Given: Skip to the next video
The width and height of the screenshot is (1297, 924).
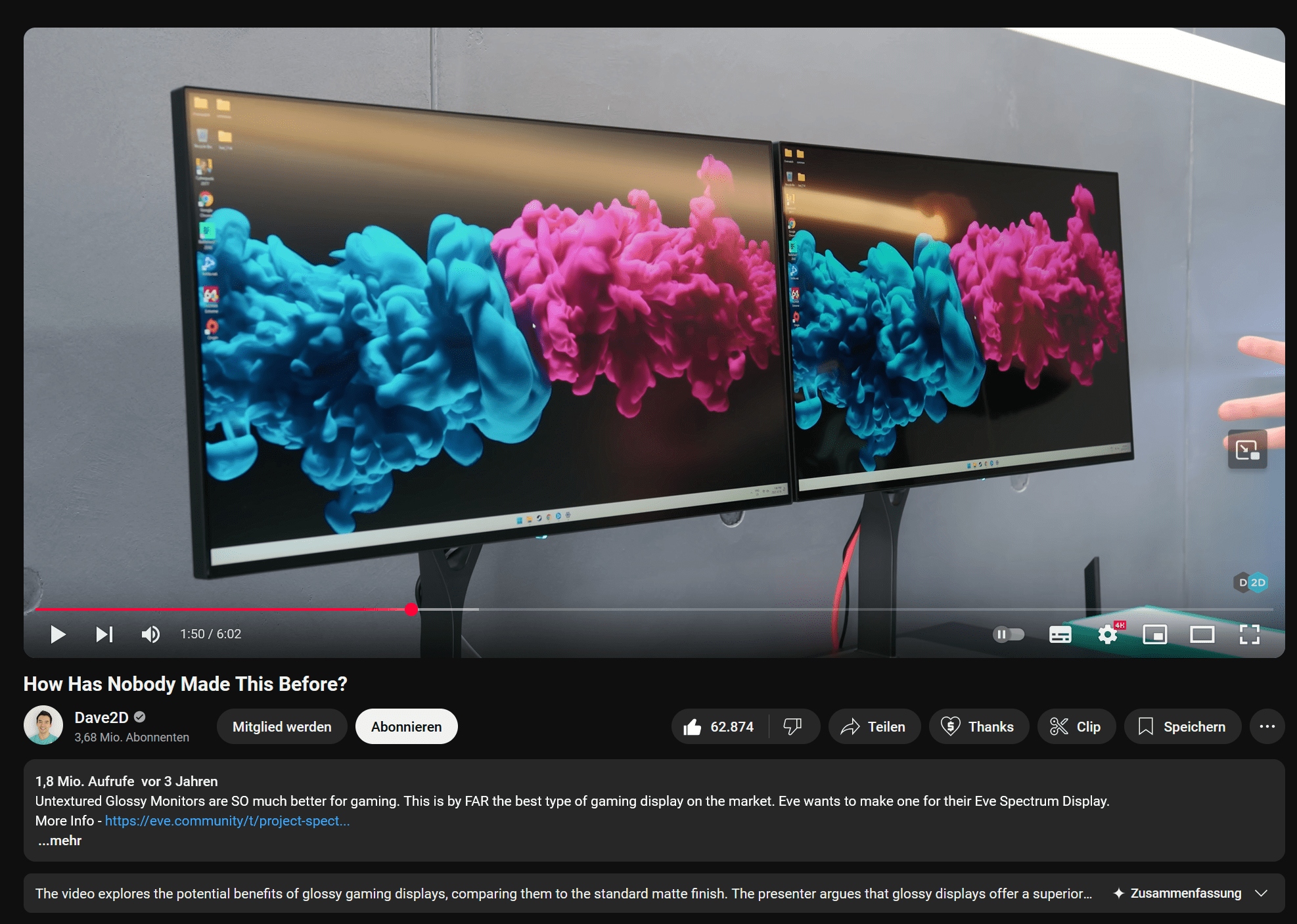Looking at the screenshot, I should pyautogui.click(x=104, y=634).
